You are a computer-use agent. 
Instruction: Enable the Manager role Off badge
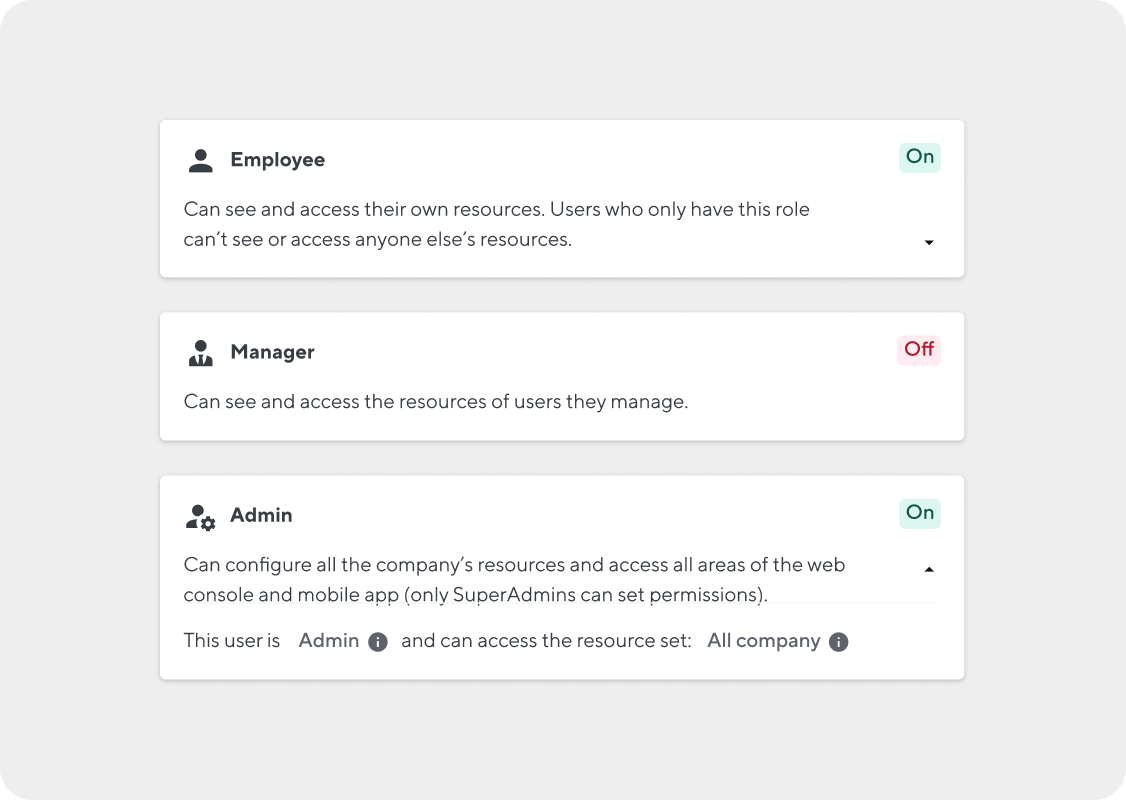point(918,350)
